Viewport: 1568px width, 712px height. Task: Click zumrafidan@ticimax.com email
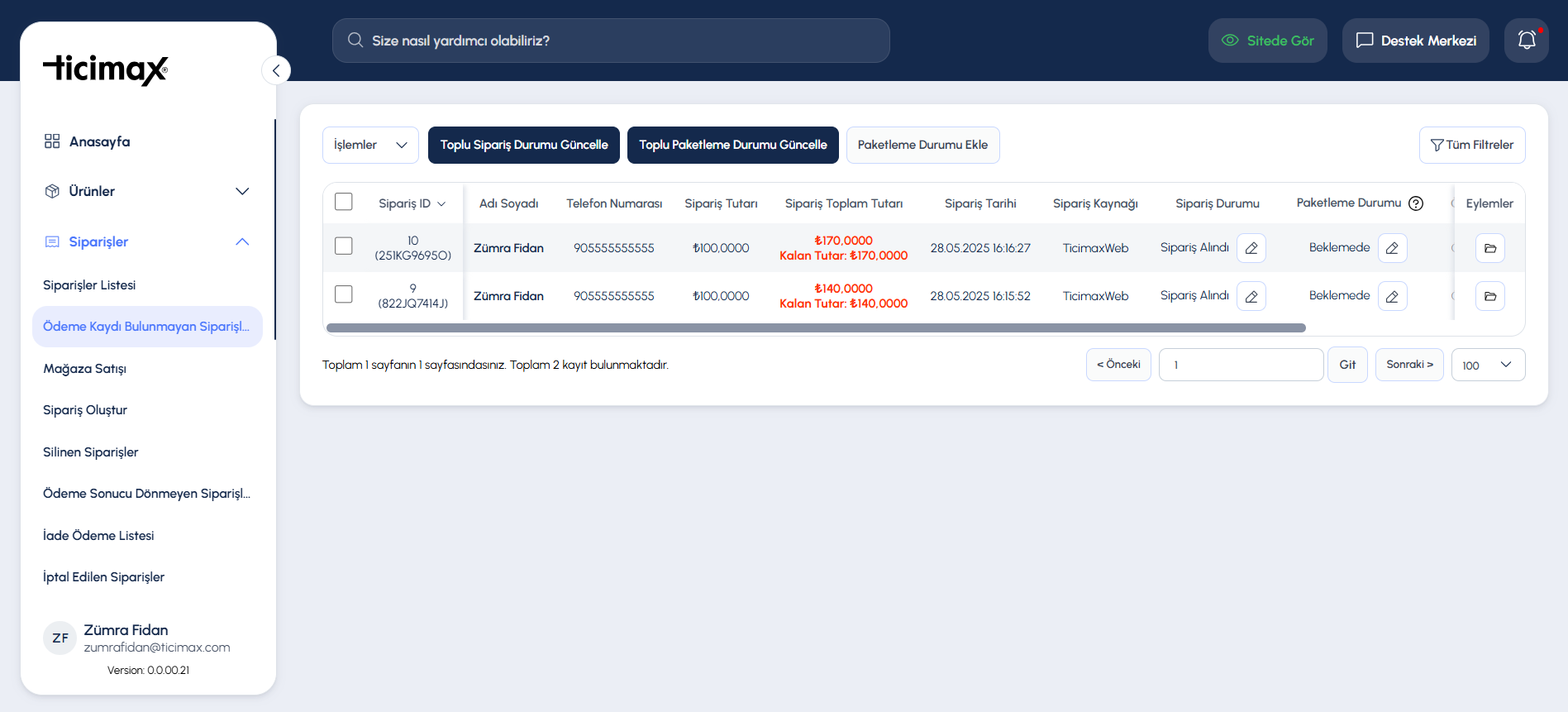(x=157, y=647)
